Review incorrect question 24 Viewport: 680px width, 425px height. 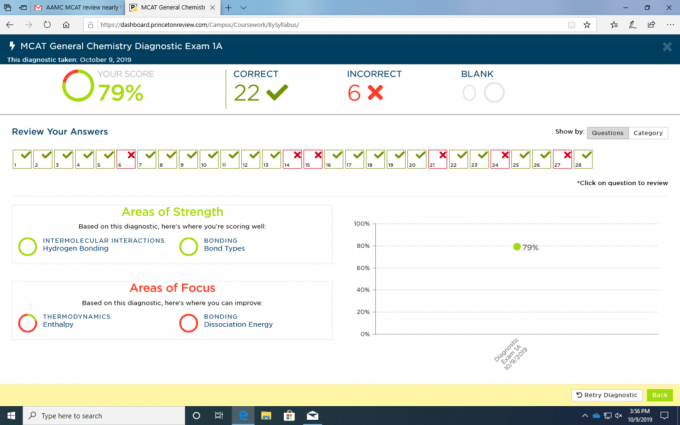coord(500,159)
